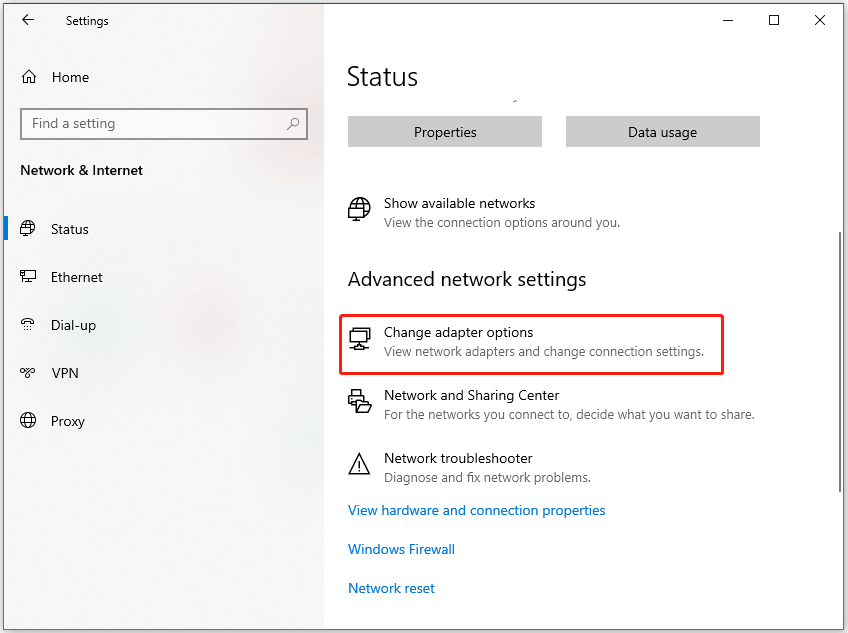Click the Ethernet adapter icon
The height and width of the screenshot is (633, 848).
coord(28,277)
